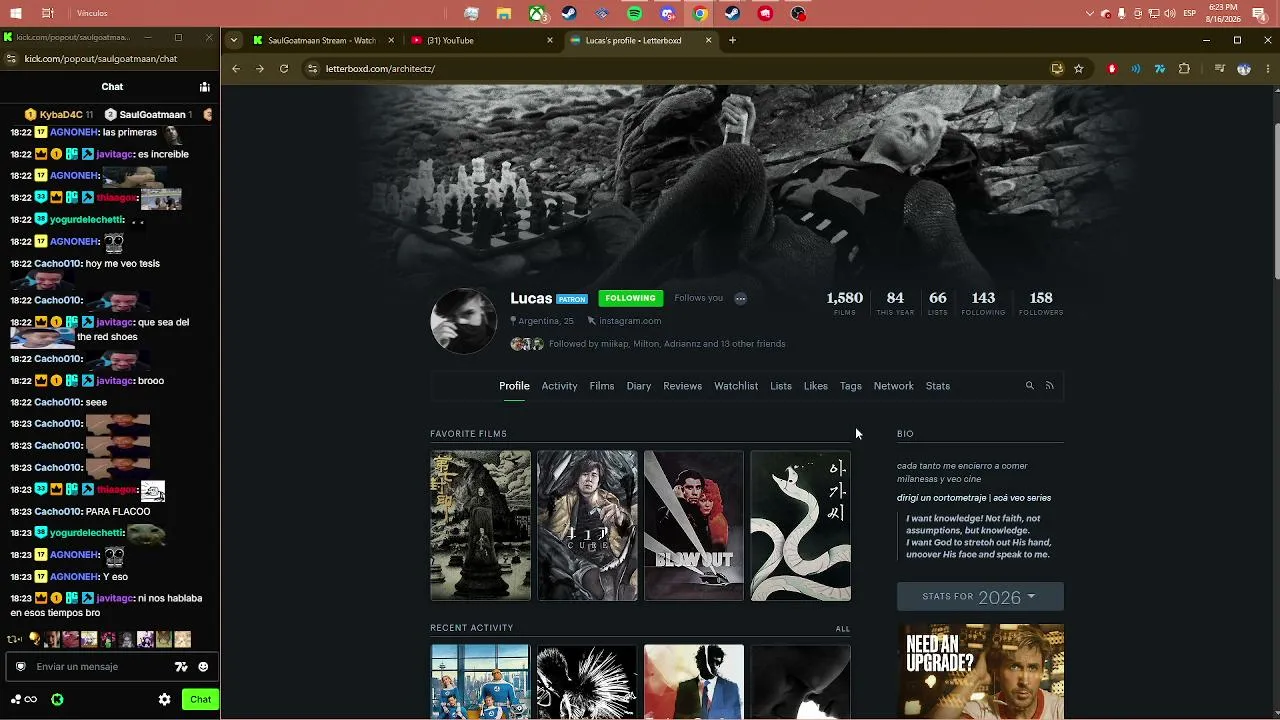Image resolution: width=1280 pixels, height=720 pixels.
Task: Open Kick chat settings gear
Action: 165,700
